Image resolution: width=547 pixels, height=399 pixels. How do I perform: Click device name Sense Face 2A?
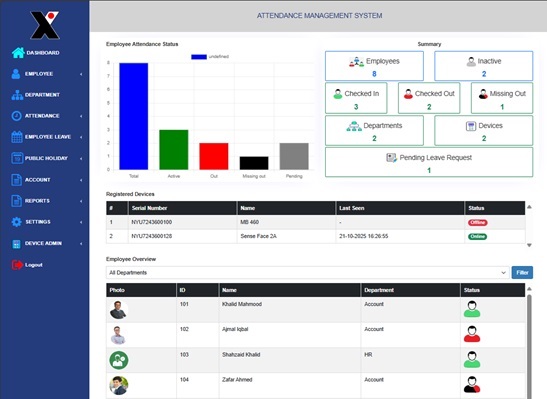258,236
